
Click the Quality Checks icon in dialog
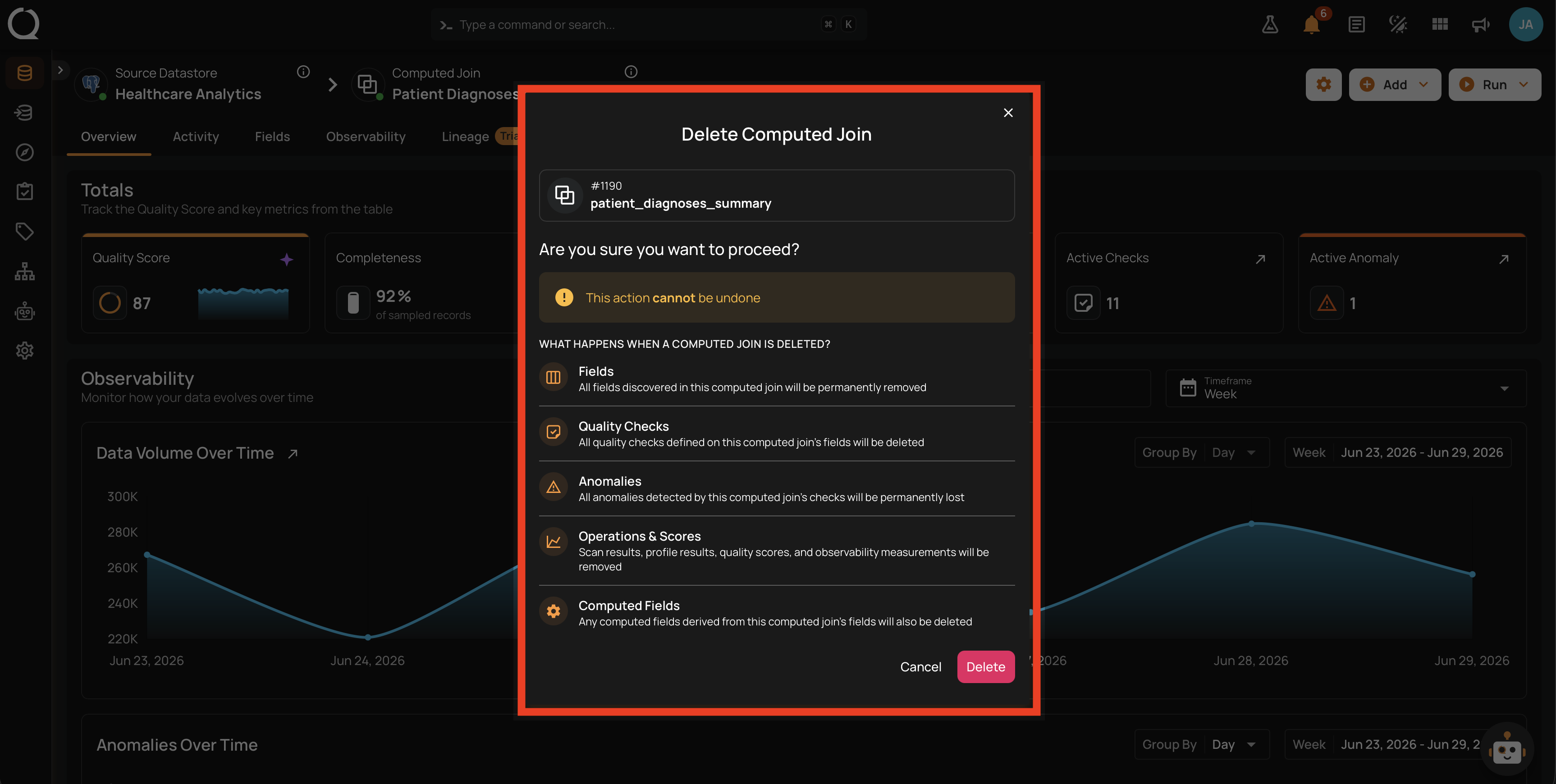click(x=553, y=433)
